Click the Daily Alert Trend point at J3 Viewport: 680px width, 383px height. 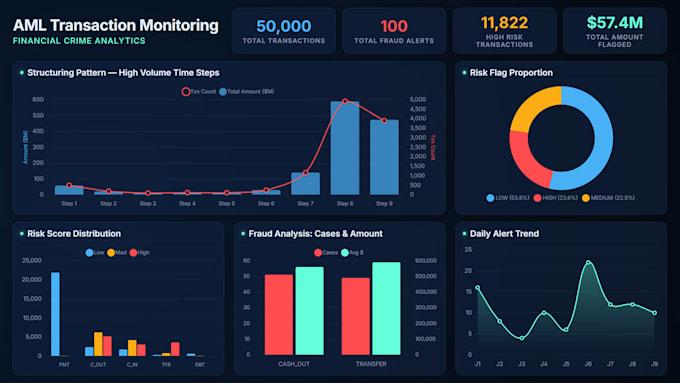click(x=522, y=338)
